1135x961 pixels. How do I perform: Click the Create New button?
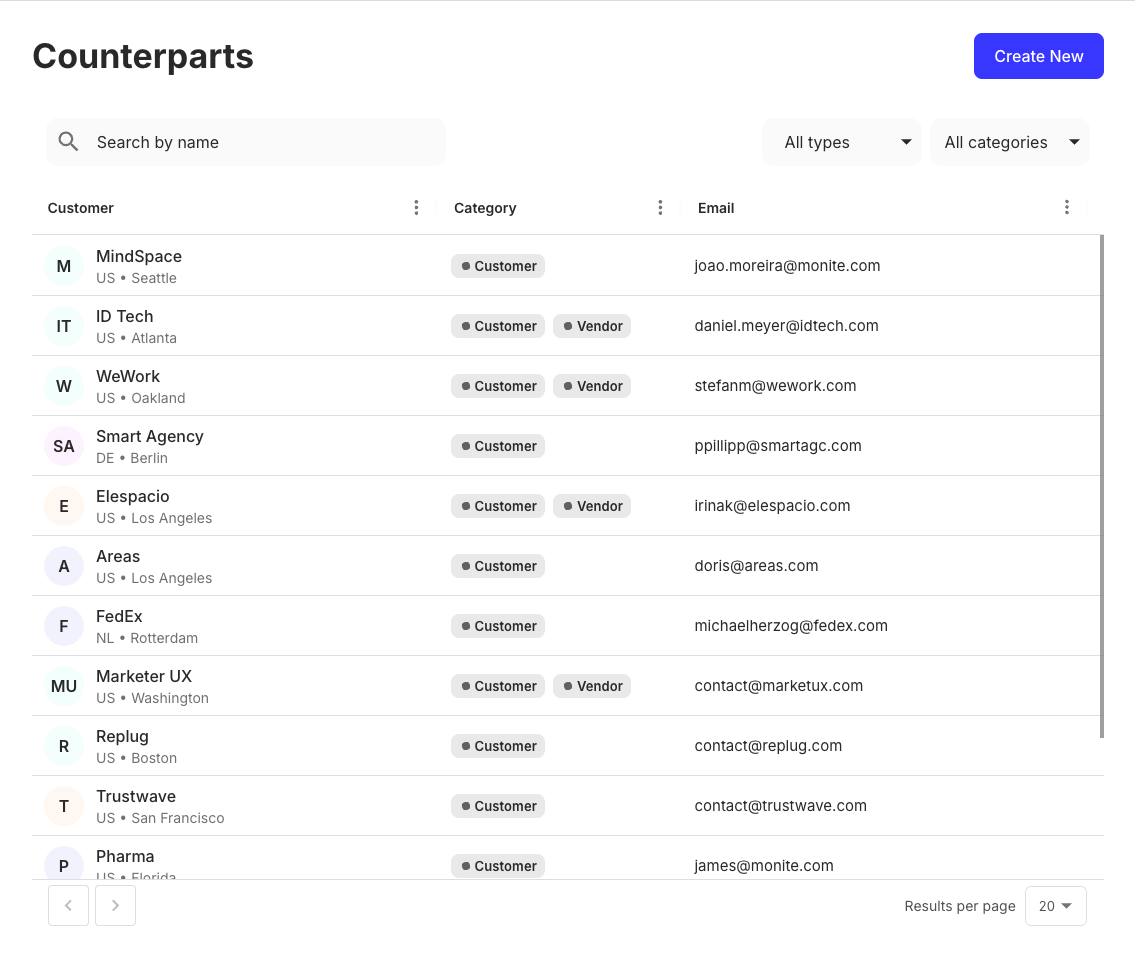tap(1038, 56)
